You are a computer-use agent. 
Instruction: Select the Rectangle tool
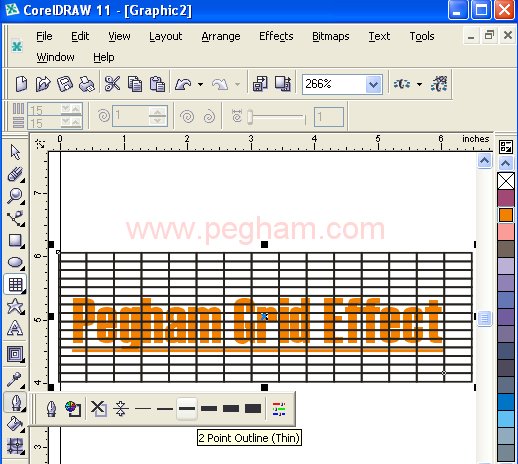pos(15,240)
